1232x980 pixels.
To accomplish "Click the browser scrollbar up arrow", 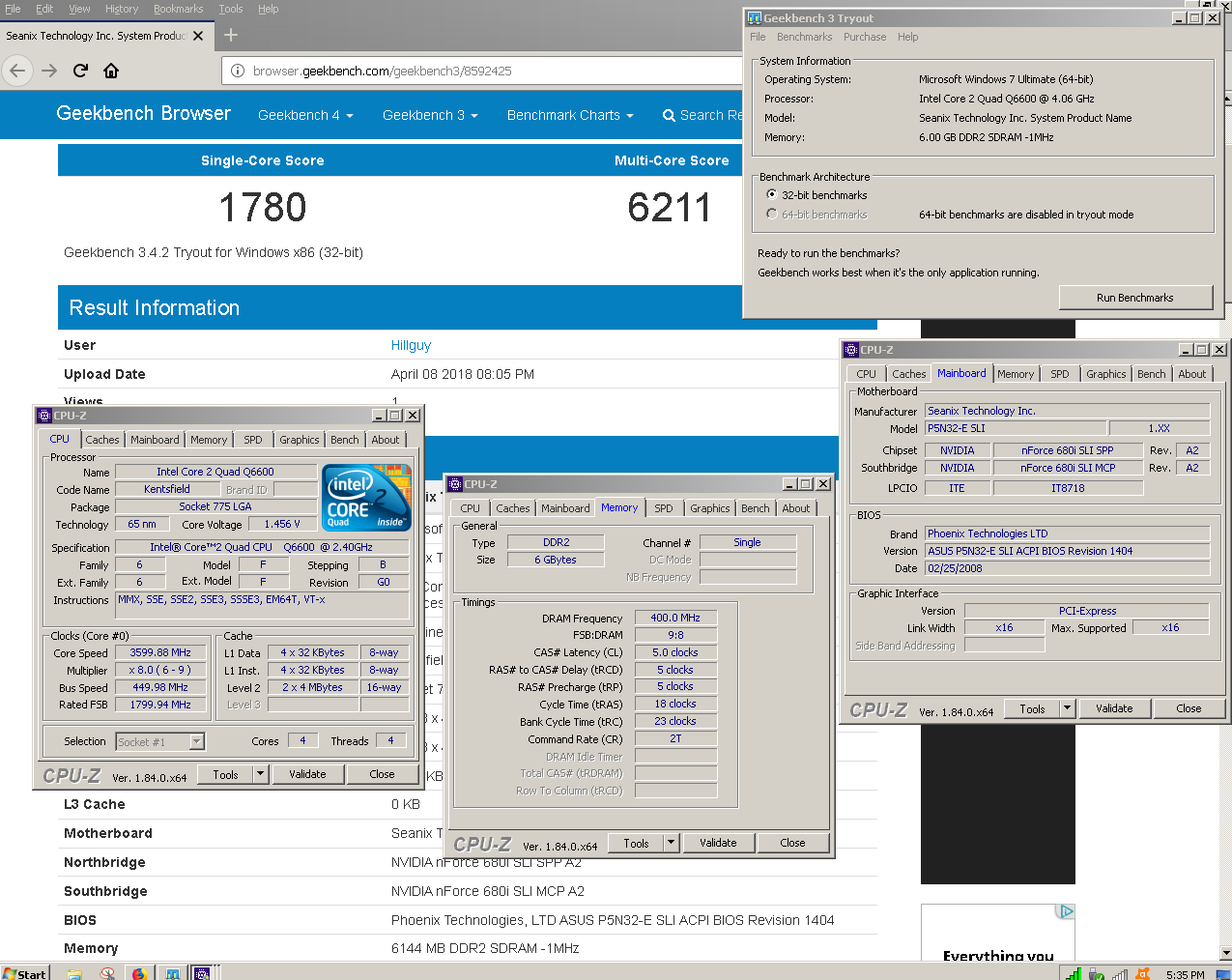I will click(x=1227, y=99).
